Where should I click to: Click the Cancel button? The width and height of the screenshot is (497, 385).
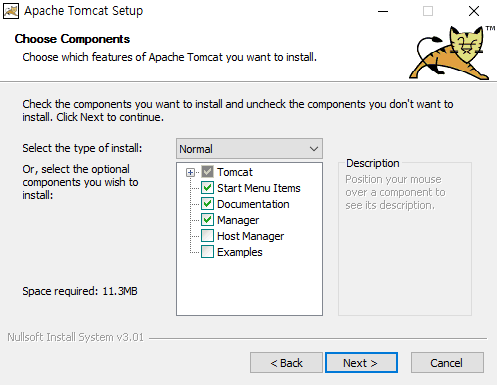447,363
